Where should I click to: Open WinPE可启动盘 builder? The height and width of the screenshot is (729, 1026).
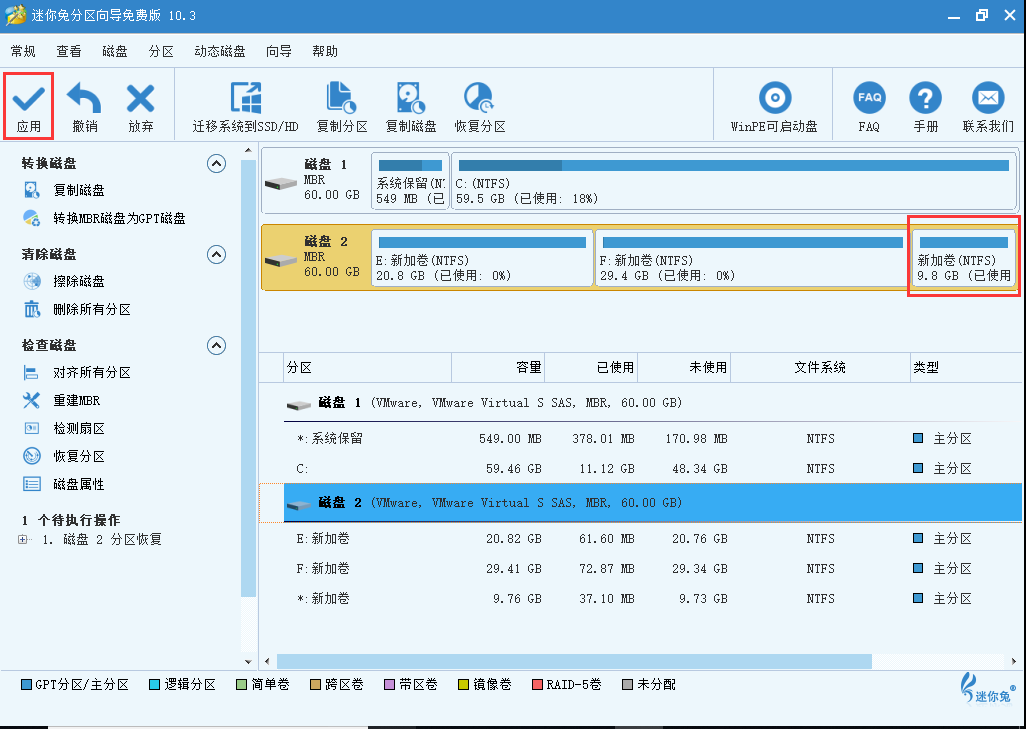tap(774, 108)
